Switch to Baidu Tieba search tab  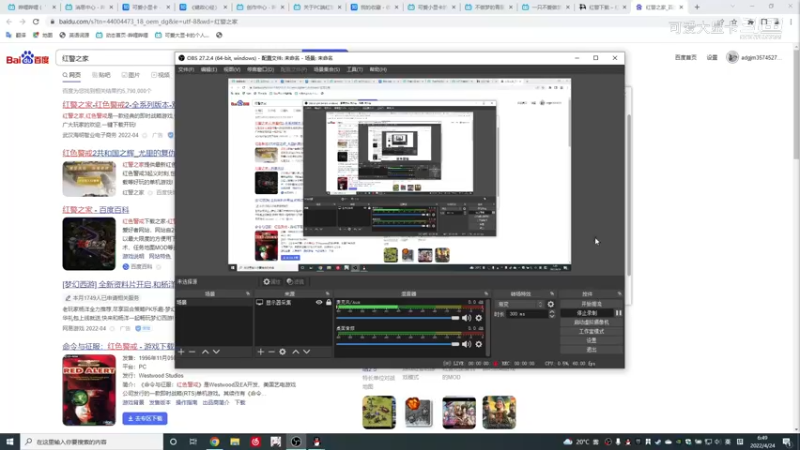coord(101,75)
